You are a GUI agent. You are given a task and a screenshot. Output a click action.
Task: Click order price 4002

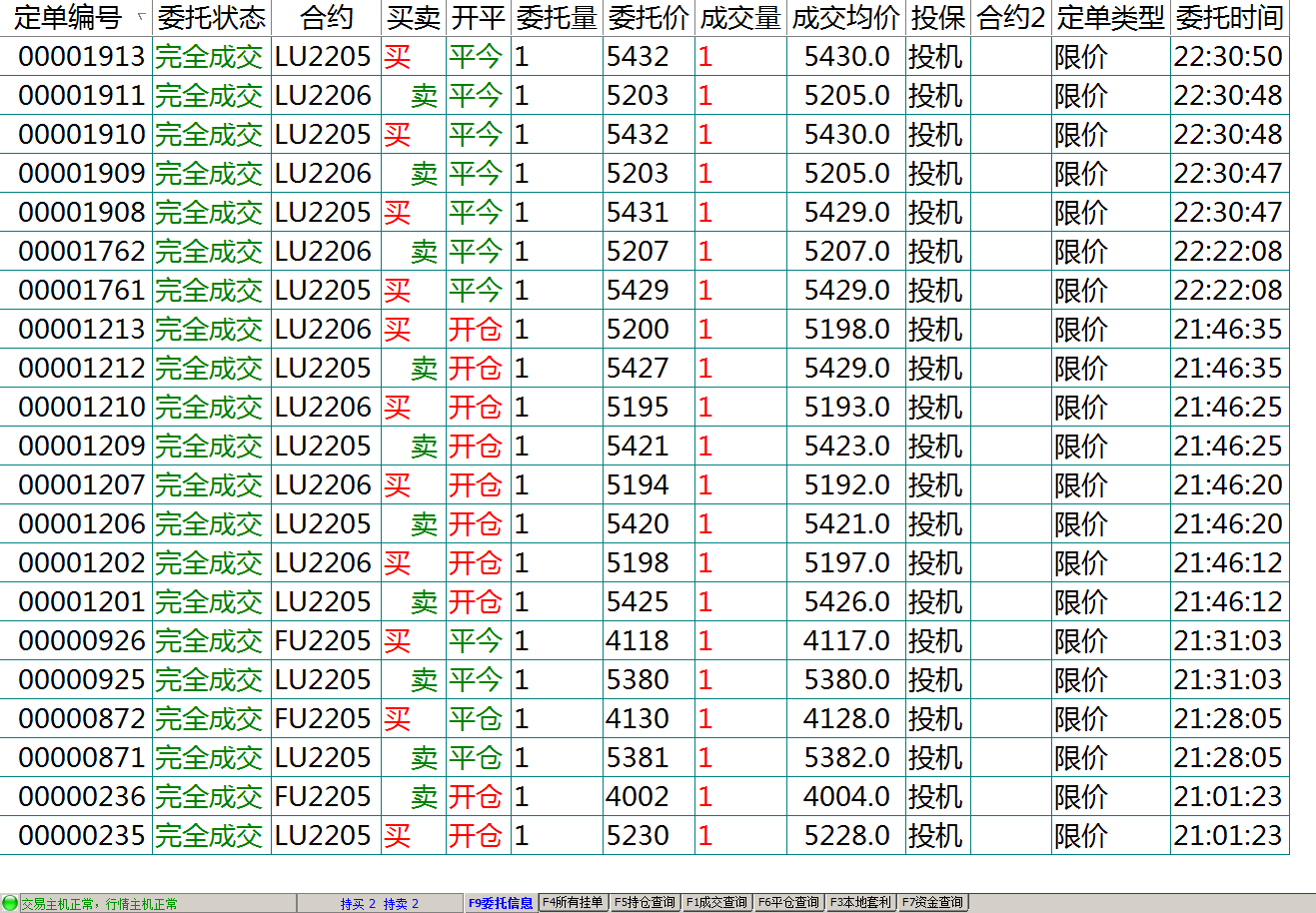[x=638, y=797]
